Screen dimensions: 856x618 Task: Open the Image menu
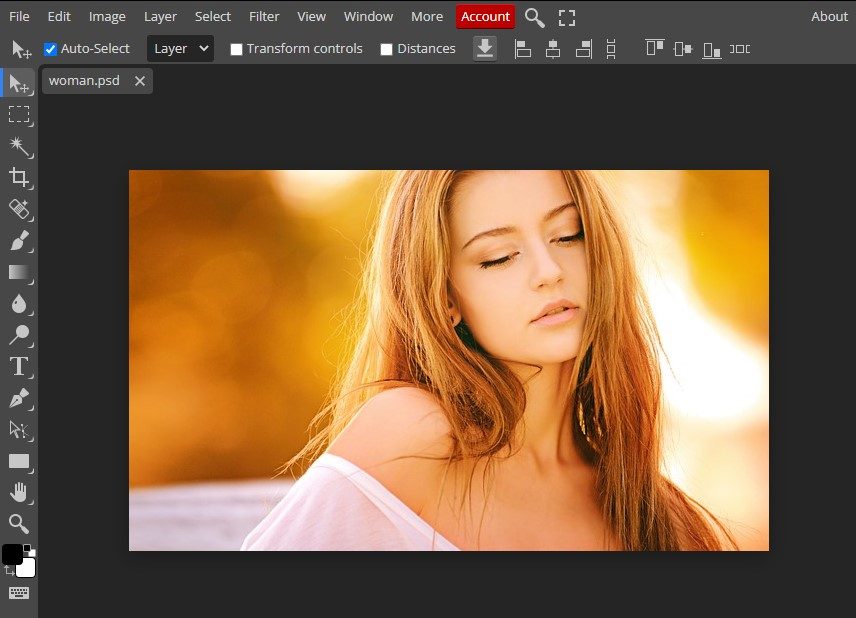(x=107, y=16)
